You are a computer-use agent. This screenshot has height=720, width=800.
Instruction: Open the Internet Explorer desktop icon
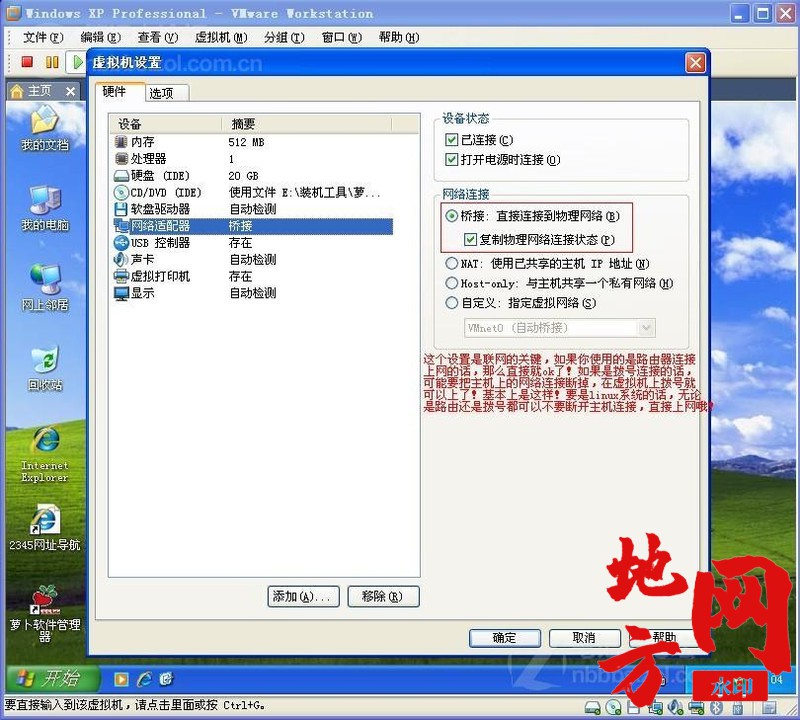(45, 454)
